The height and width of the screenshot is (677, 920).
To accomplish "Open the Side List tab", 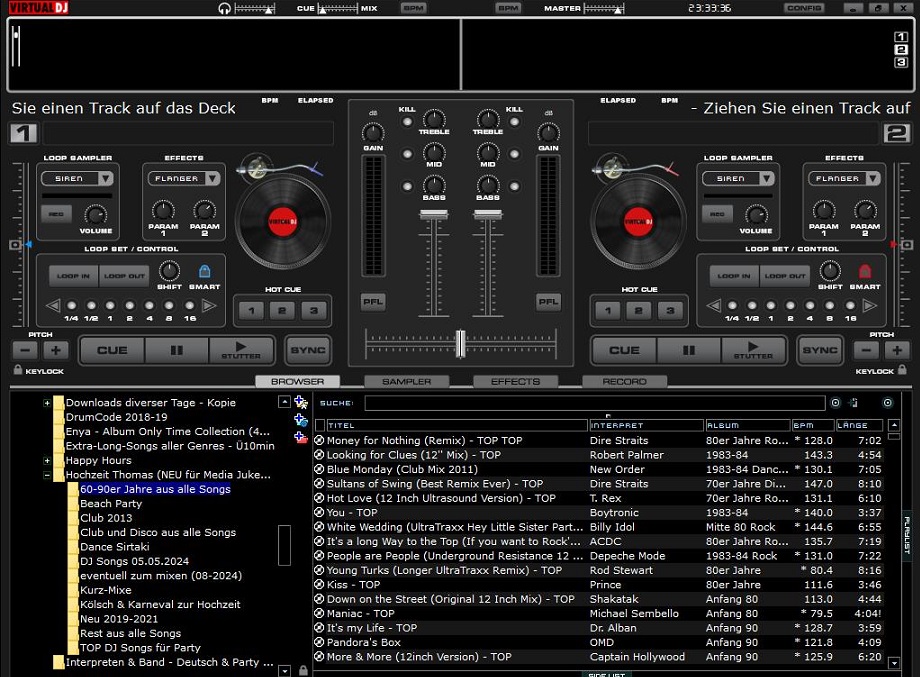I will click(607, 674).
